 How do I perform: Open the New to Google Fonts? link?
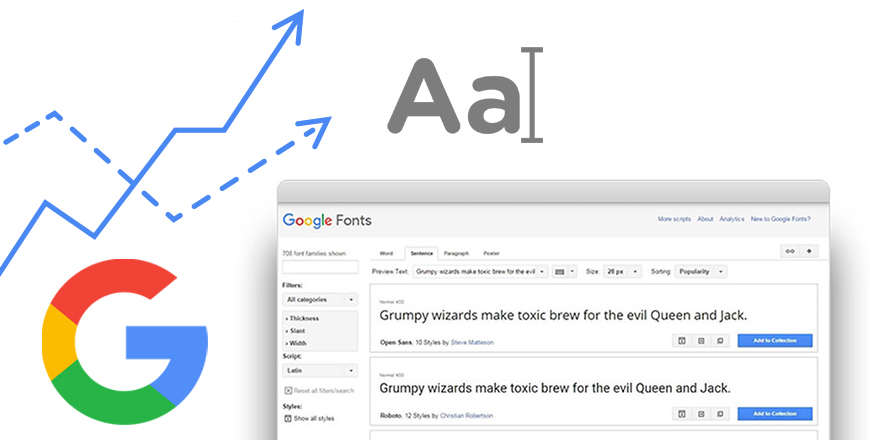tap(781, 219)
